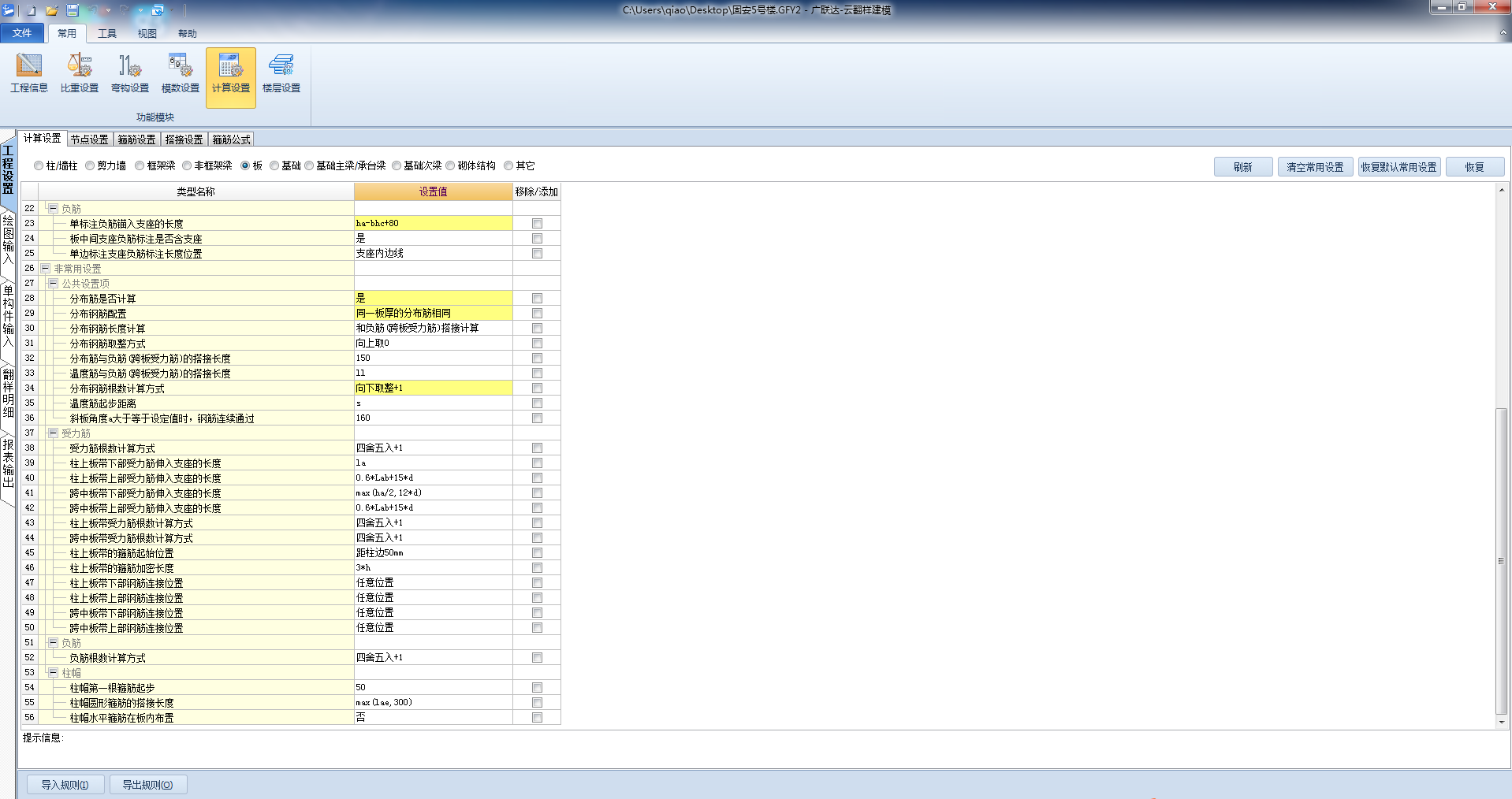Open 楼层设置 floor settings icon

coord(281,74)
